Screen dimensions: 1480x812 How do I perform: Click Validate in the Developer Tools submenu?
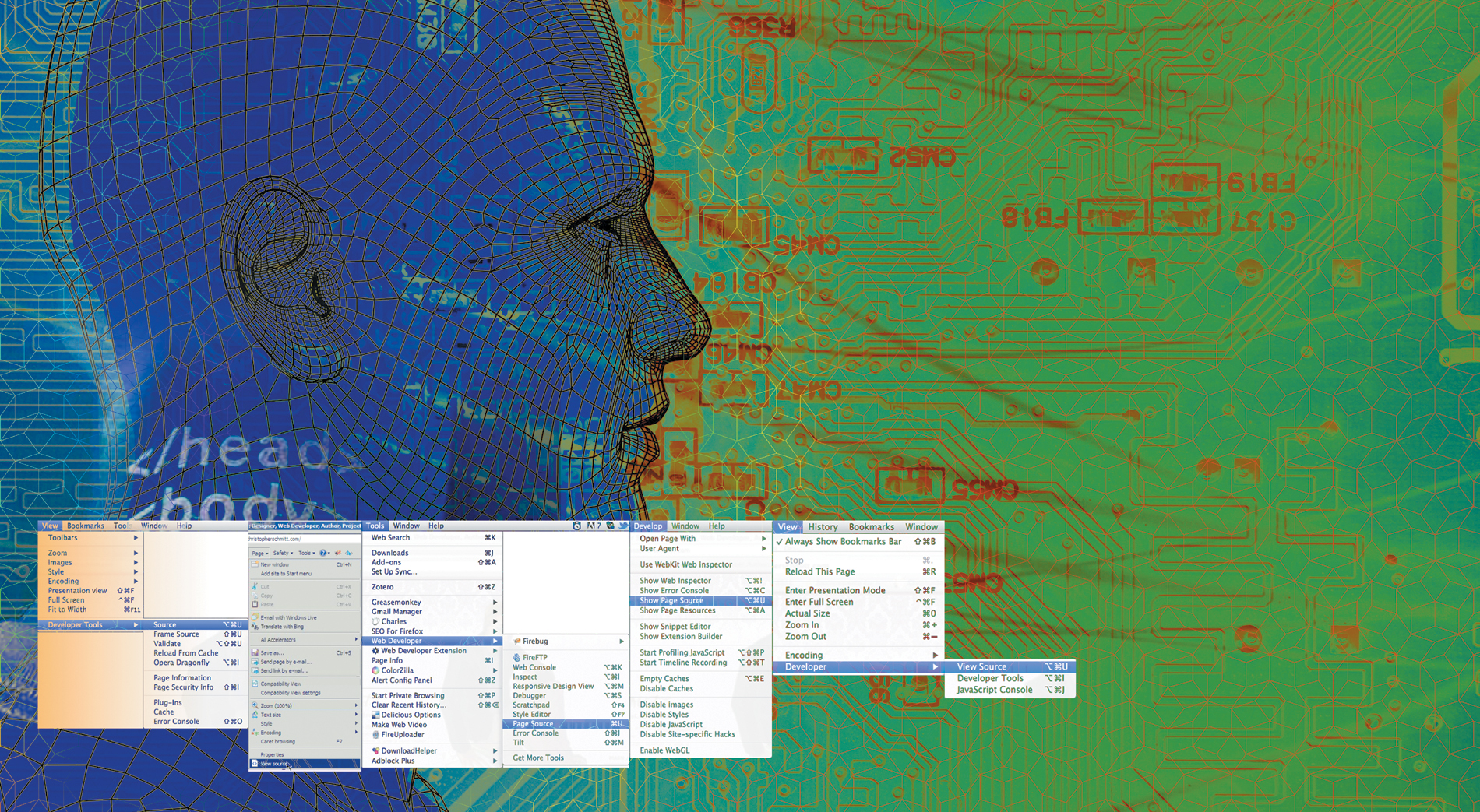167,644
